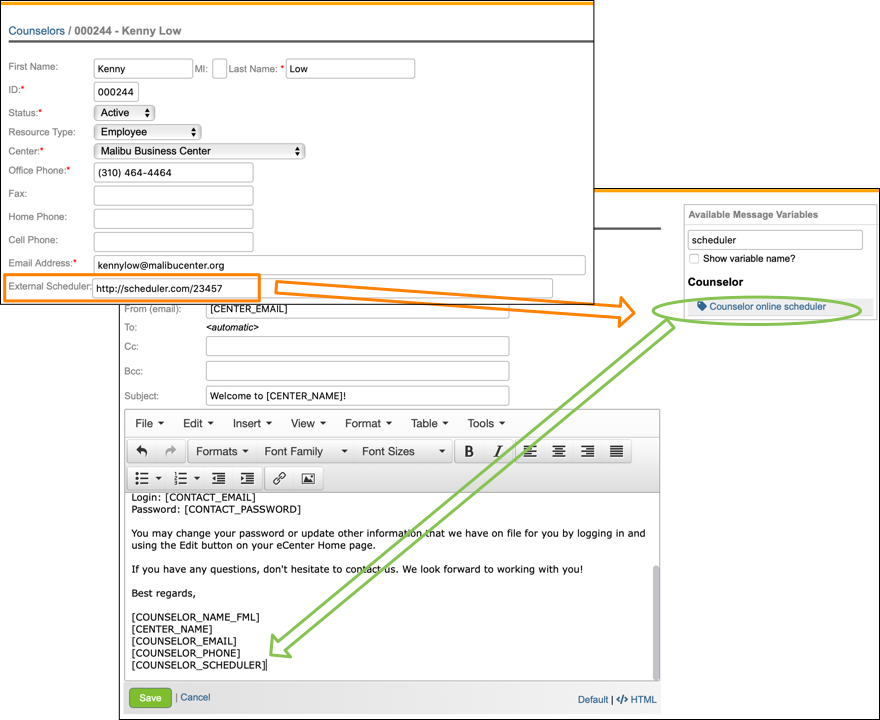Open the Status dropdown showing Active

(x=124, y=113)
